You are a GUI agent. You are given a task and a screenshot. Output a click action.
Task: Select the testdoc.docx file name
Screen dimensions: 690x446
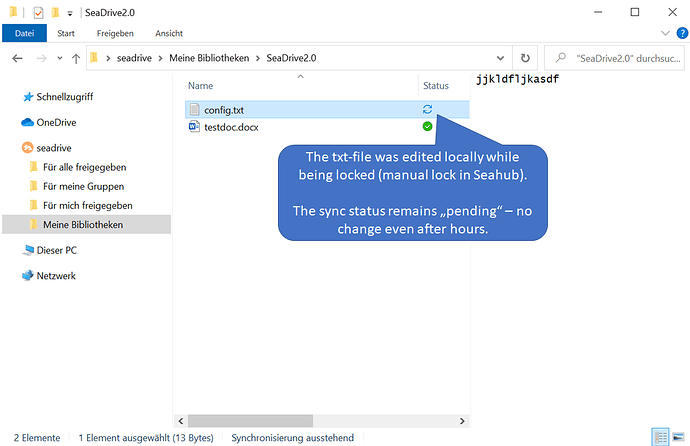pyautogui.click(x=231, y=127)
